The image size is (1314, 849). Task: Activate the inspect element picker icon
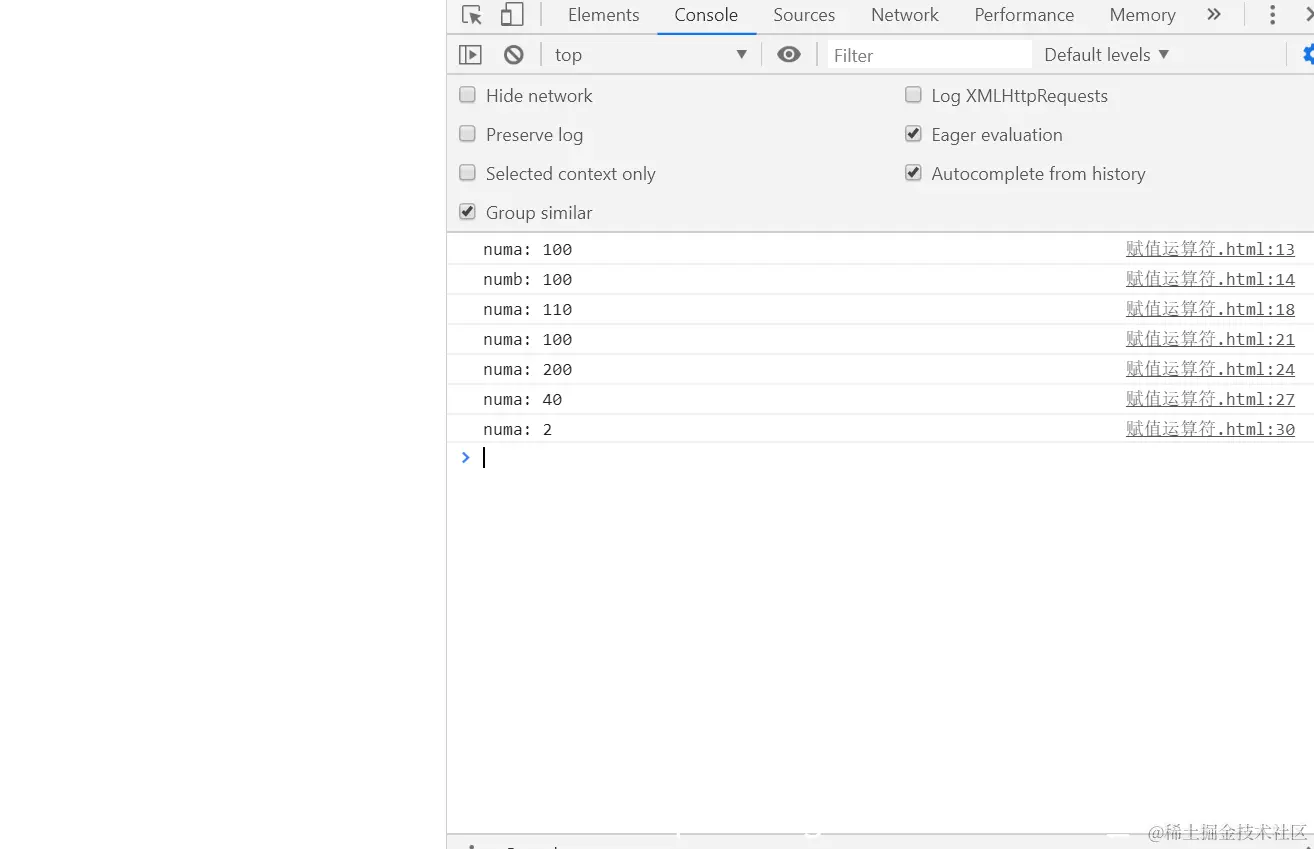(x=472, y=15)
